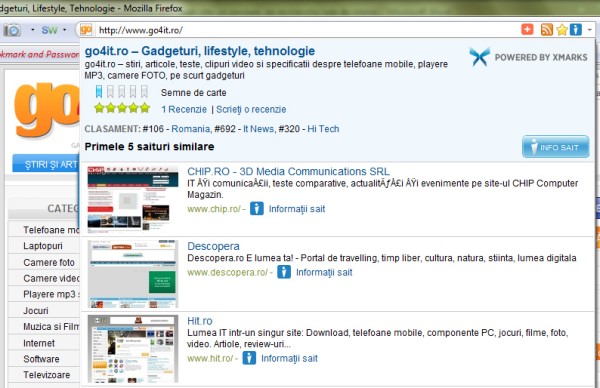The width and height of the screenshot is (600, 388).
Task: Subscribe via the orange RSS feed icon
Action: [546, 29]
